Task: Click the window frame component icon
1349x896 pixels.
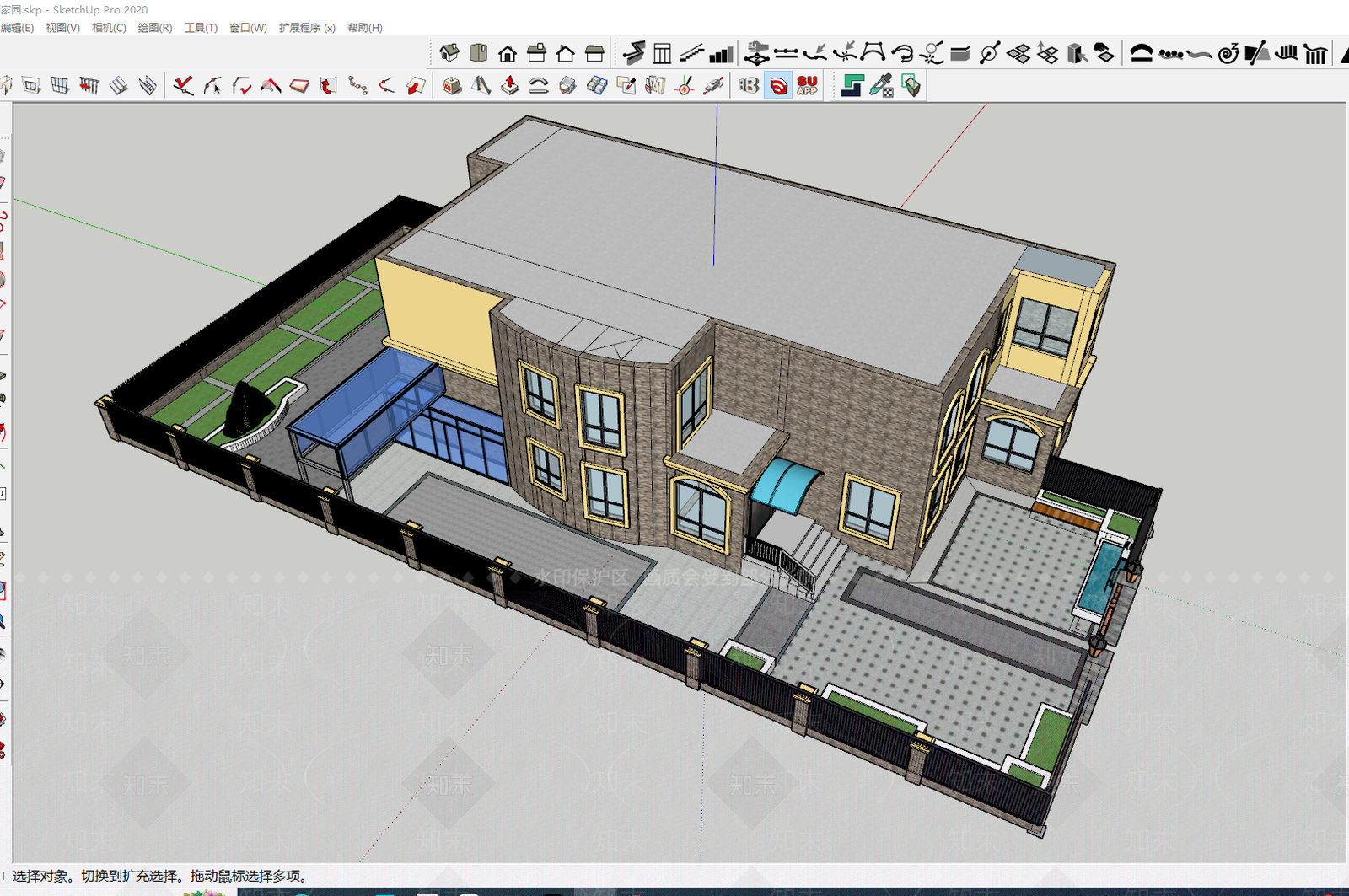Action: (x=31, y=85)
